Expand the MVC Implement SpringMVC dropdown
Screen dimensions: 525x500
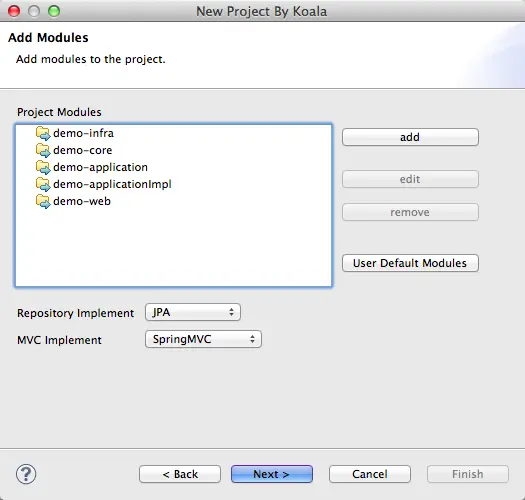coord(203,339)
